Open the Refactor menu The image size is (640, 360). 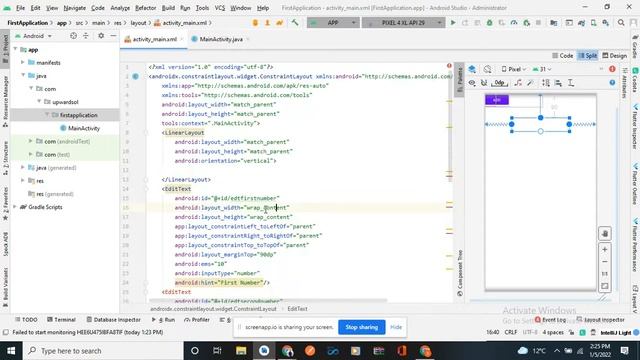pos(145,8)
